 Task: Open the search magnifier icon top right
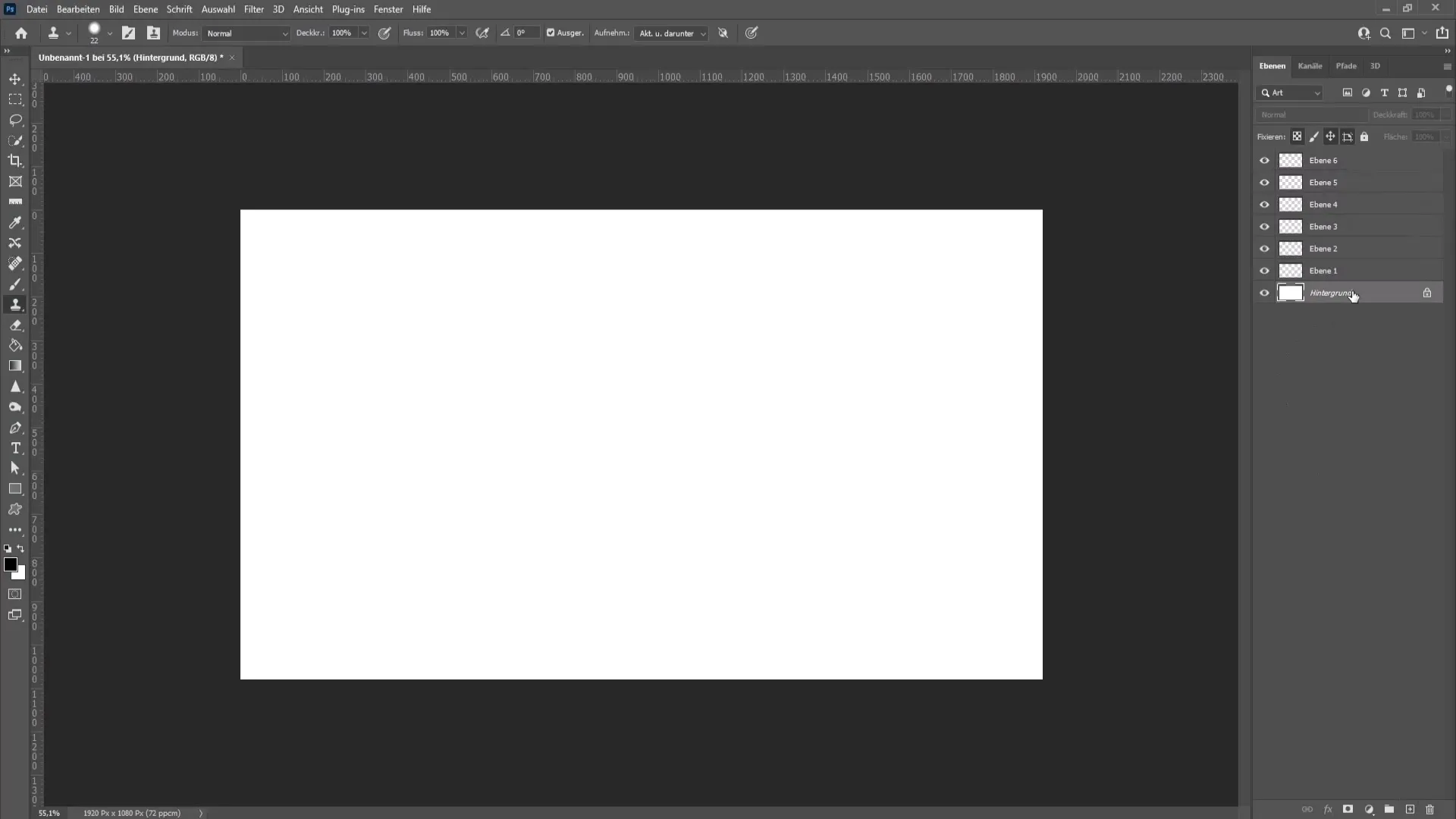click(1385, 33)
